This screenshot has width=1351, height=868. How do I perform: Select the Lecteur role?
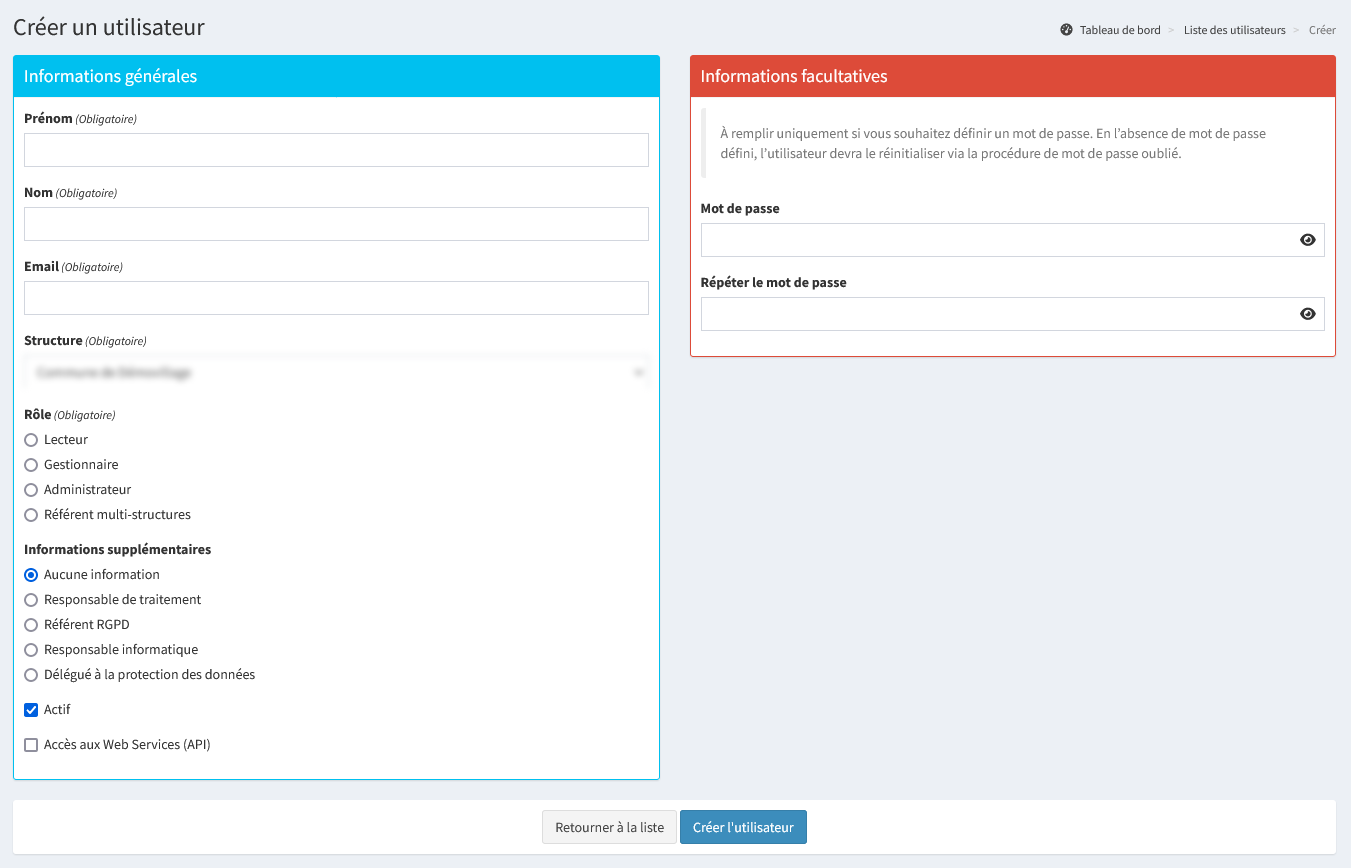point(31,440)
